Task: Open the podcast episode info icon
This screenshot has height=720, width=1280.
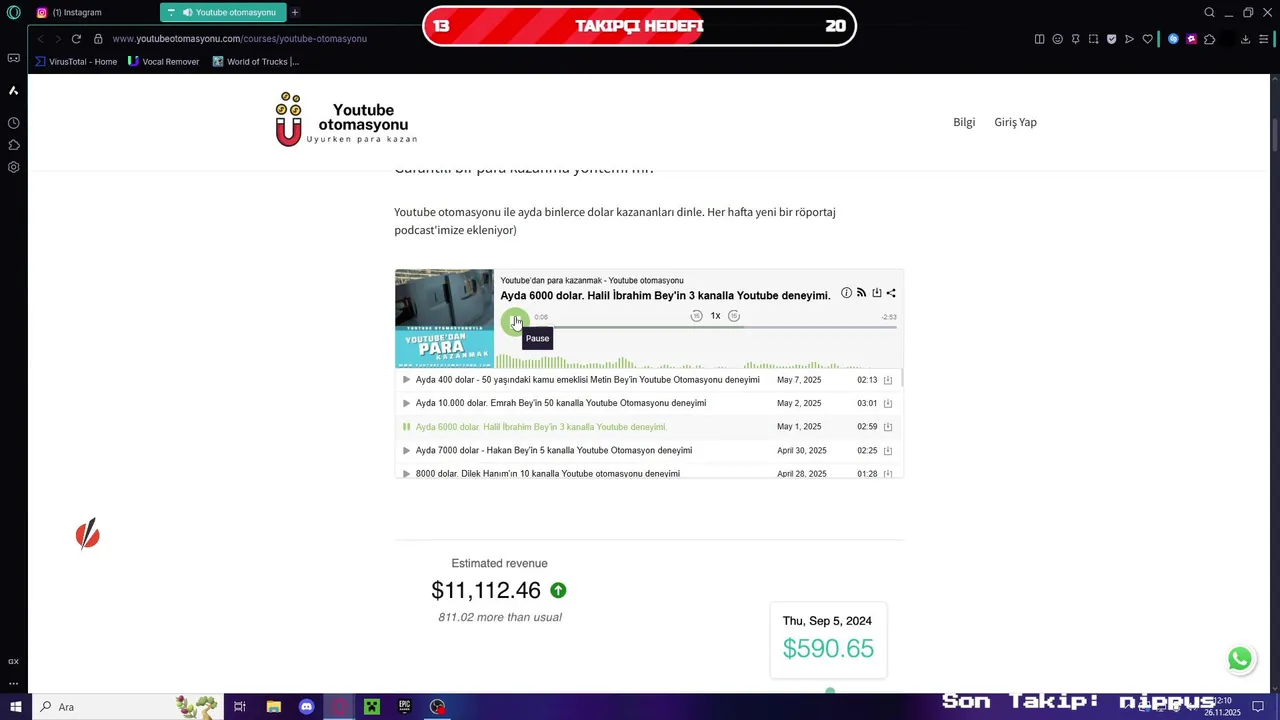Action: (x=846, y=293)
